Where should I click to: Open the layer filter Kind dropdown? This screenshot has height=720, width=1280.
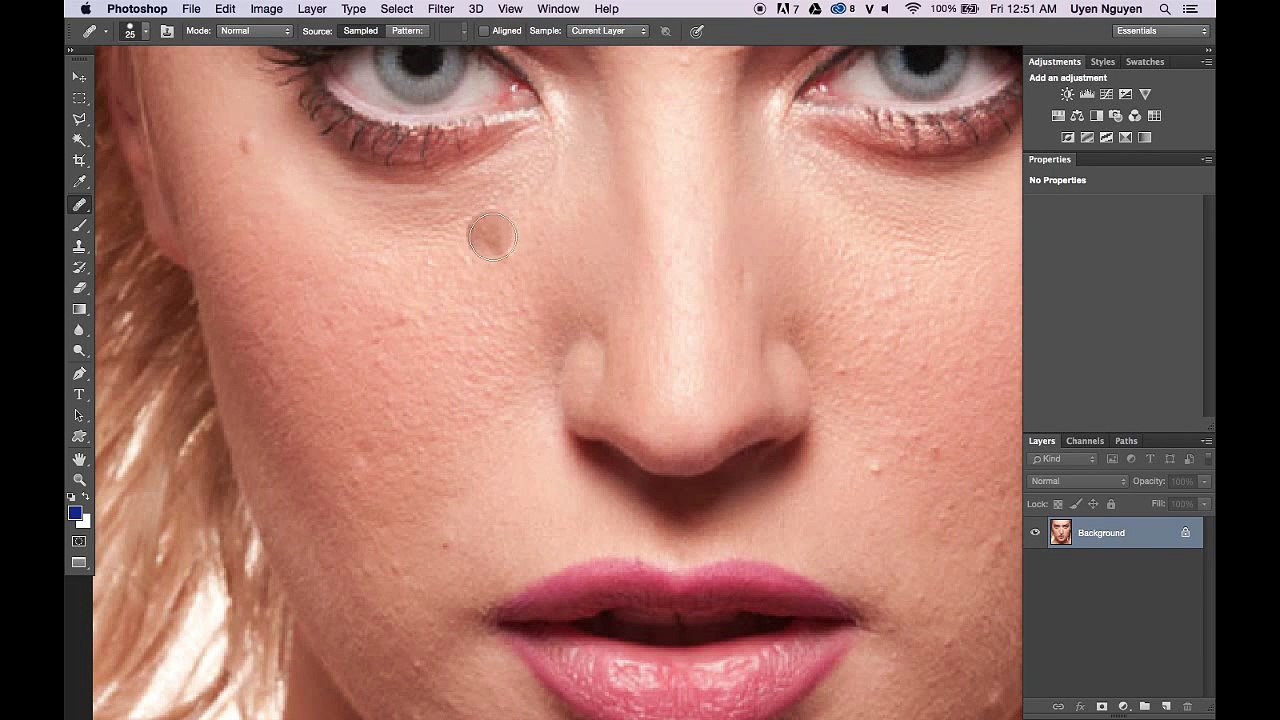coord(1063,459)
